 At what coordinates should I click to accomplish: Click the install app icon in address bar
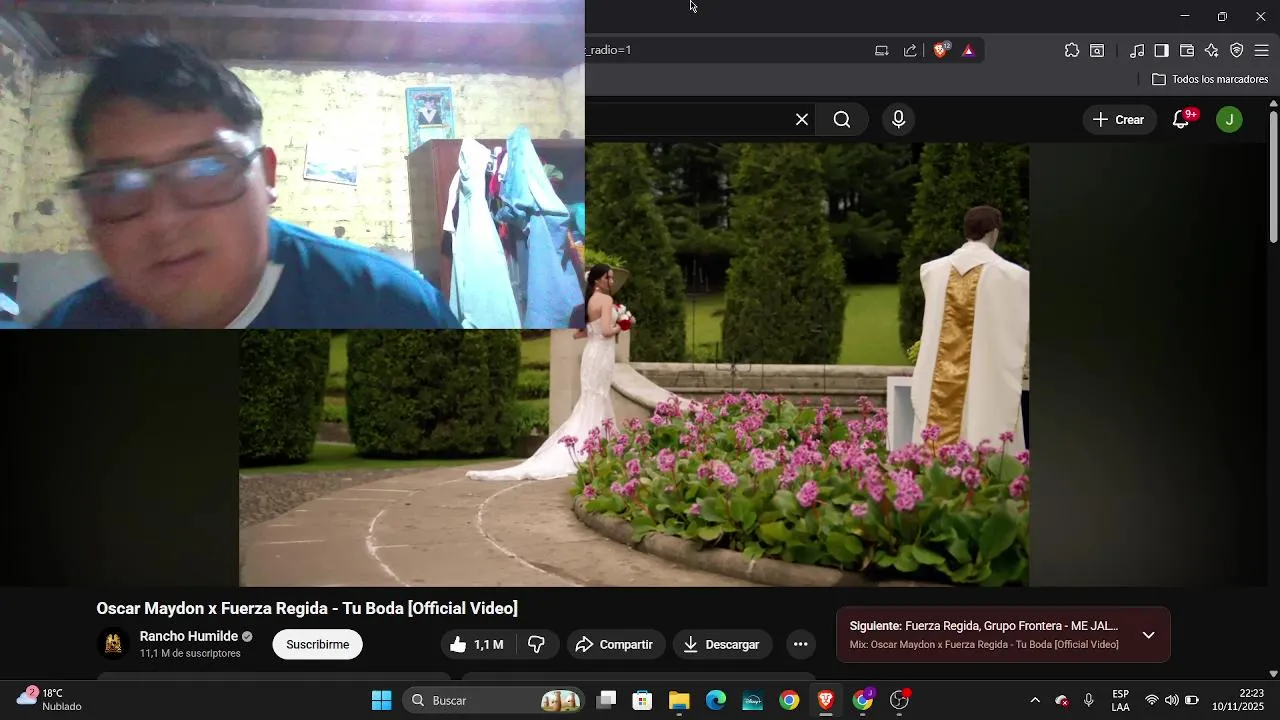(882, 50)
